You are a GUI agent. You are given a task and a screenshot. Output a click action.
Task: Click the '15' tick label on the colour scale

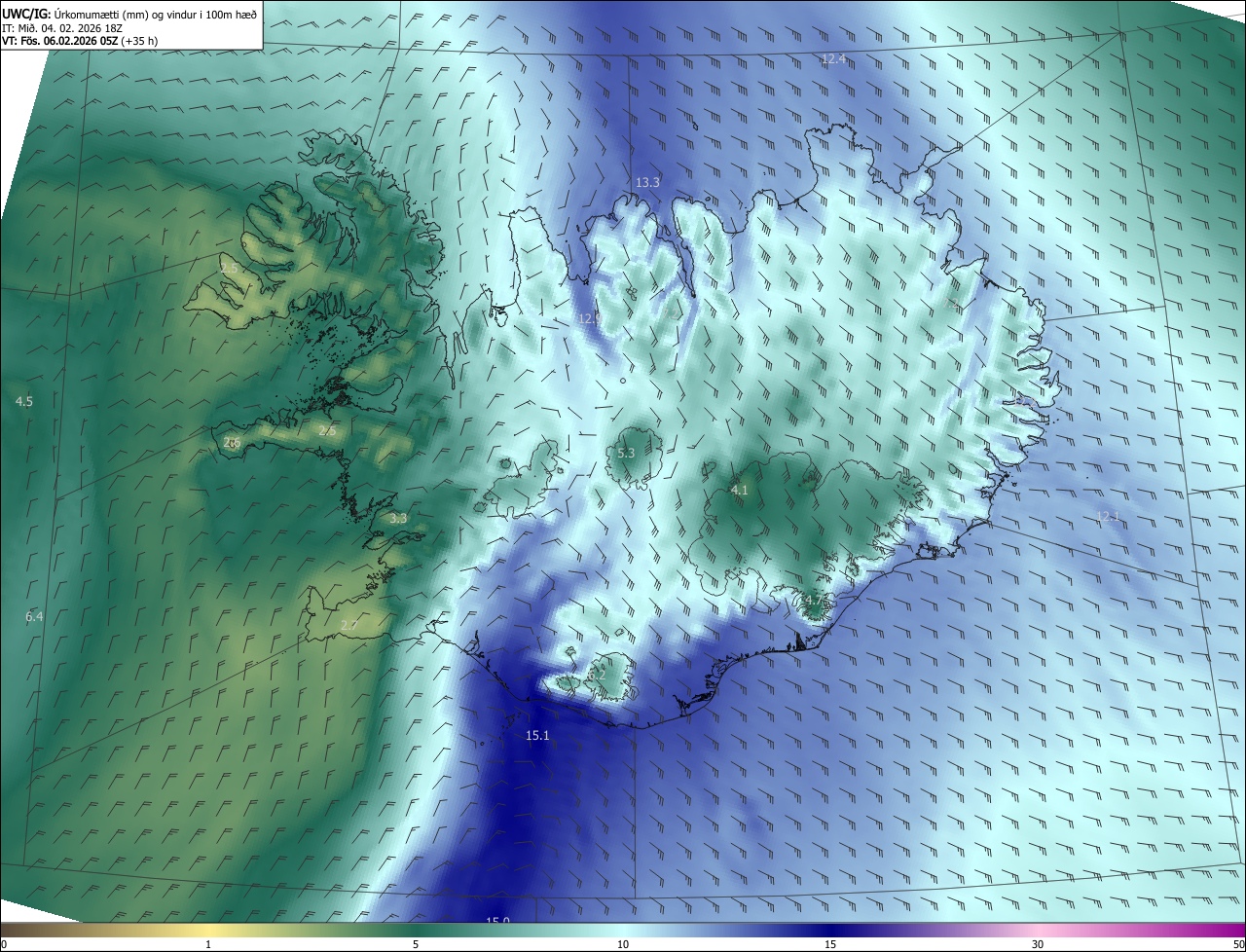[830, 944]
